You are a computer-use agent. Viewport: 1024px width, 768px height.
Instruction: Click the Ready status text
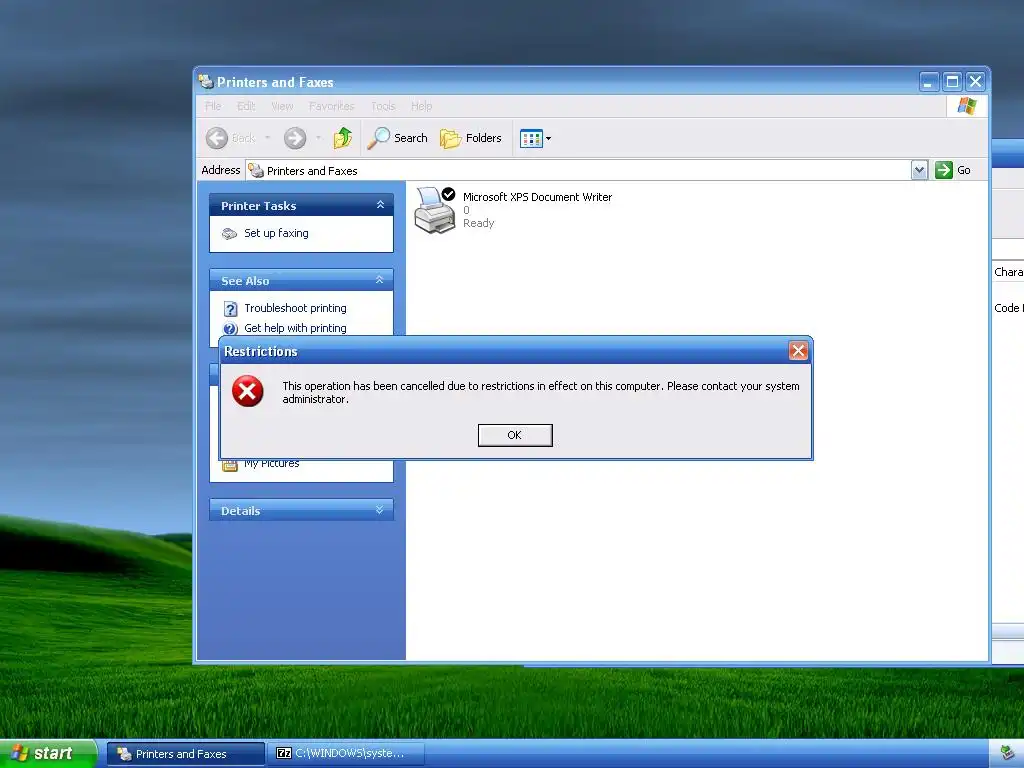click(x=479, y=223)
